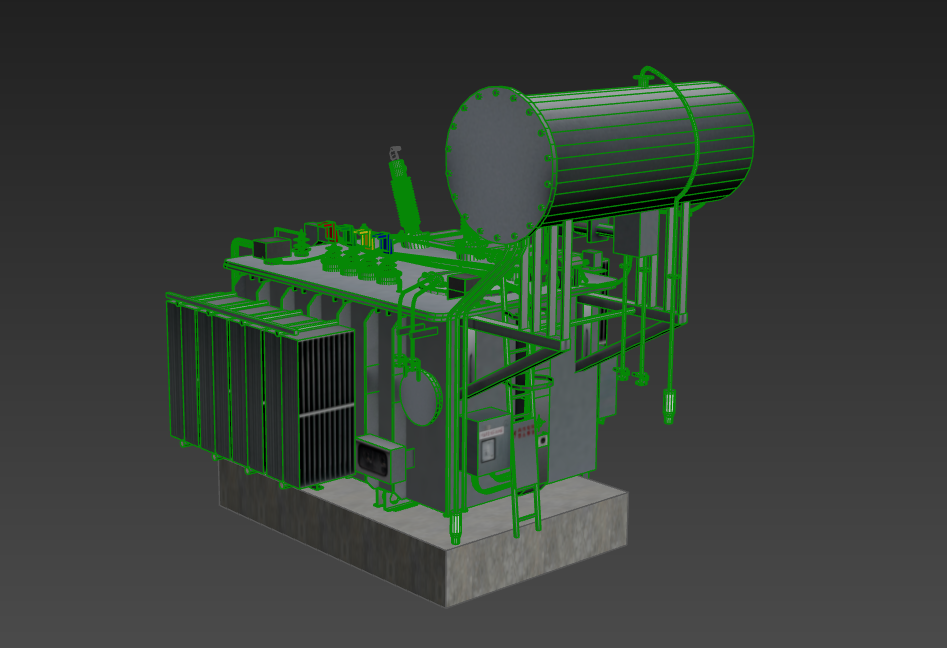947x648 pixels.
Task: Click the small box at left of top cover
Action: [269, 248]
